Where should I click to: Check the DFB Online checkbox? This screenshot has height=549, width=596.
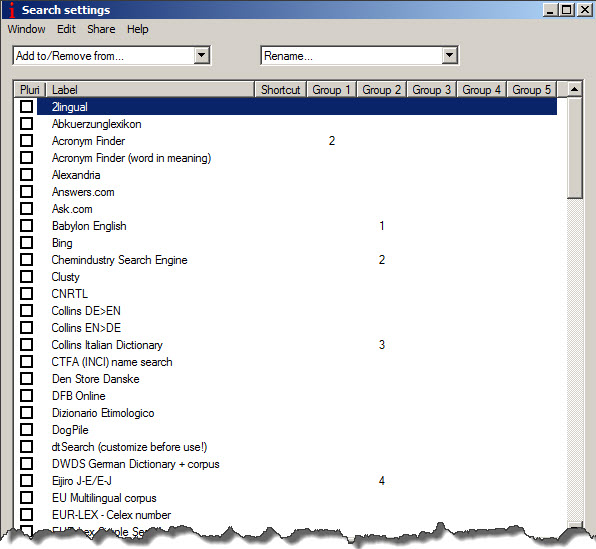pyautogui.click(x=26, y=395)
